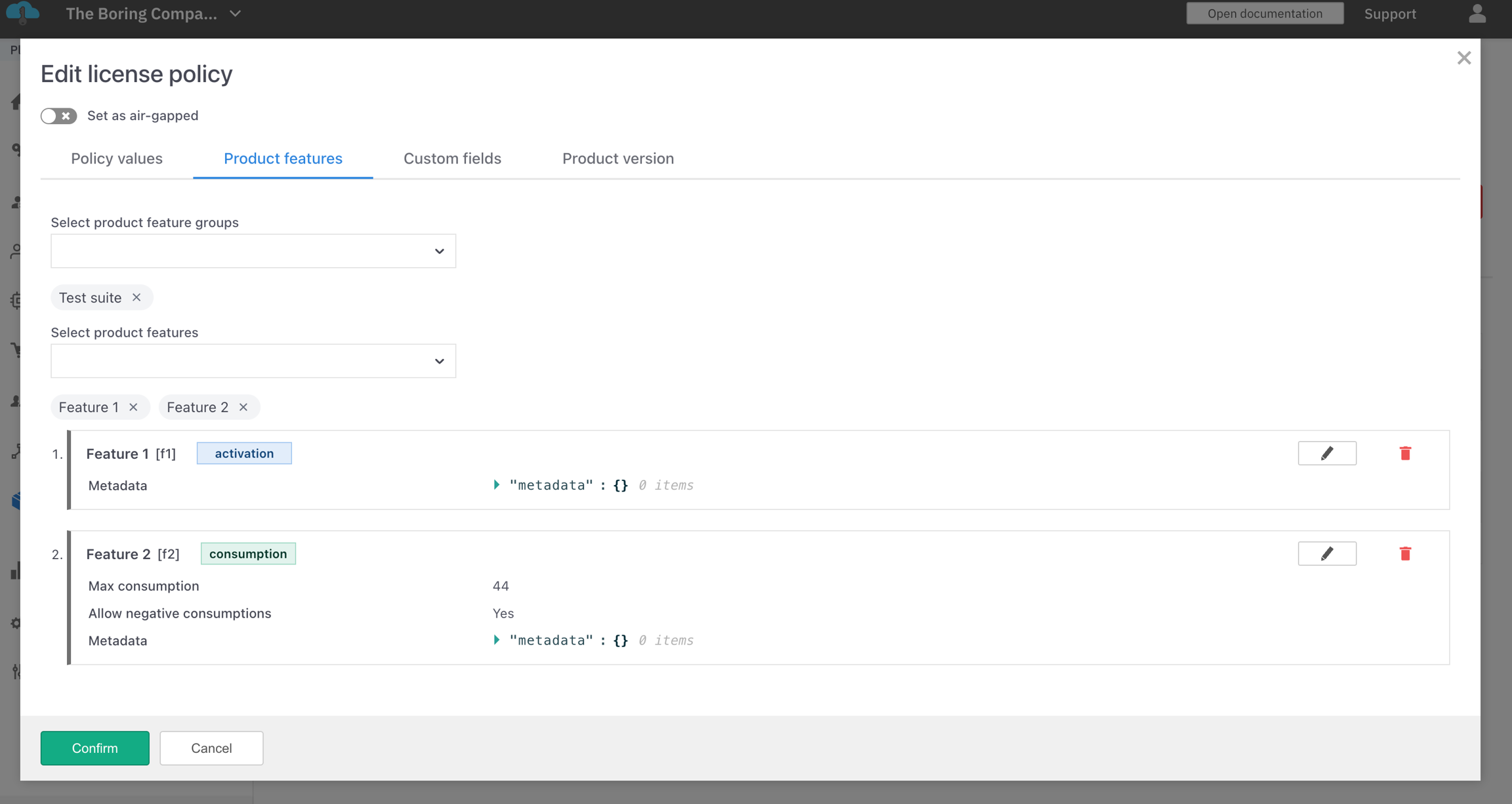
Task: Remove the Feature 2 chip
Action: tap(243, 407)
